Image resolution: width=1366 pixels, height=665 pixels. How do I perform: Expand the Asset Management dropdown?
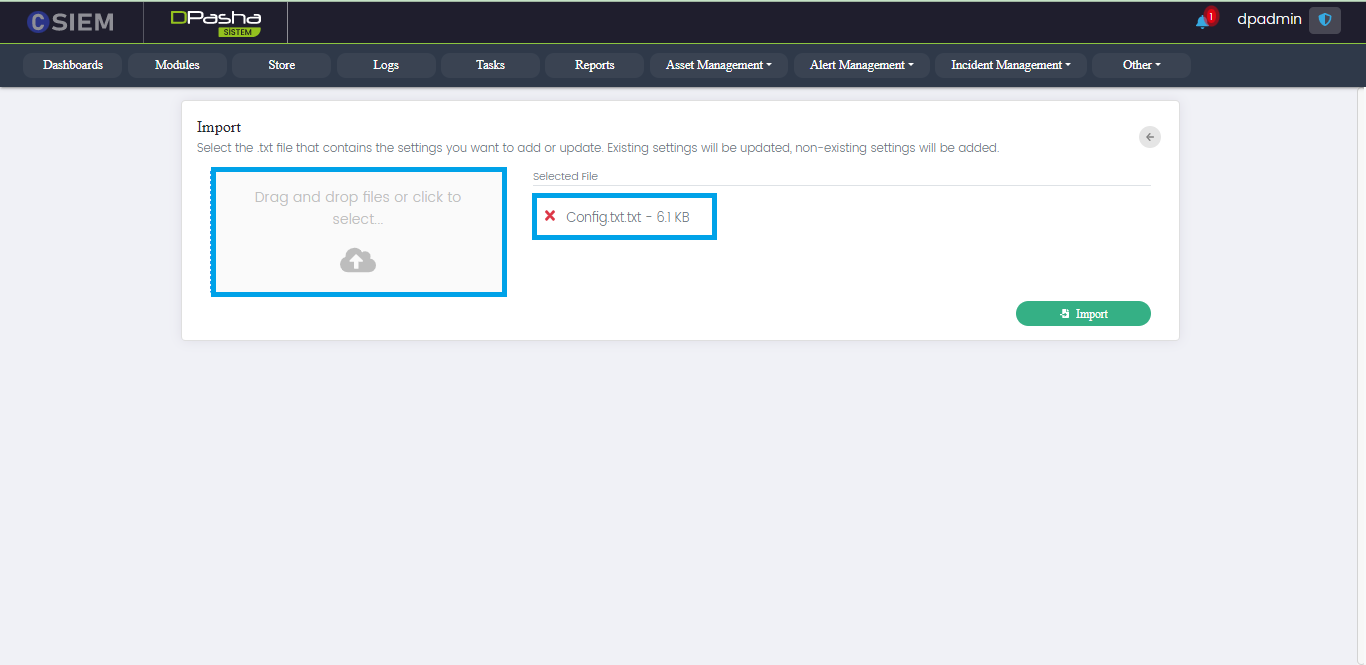tap(718, 65)
